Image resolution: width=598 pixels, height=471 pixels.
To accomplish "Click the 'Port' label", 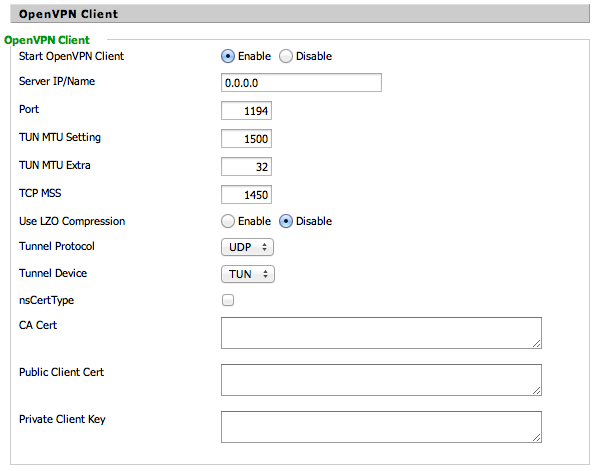I will (29, 109).
